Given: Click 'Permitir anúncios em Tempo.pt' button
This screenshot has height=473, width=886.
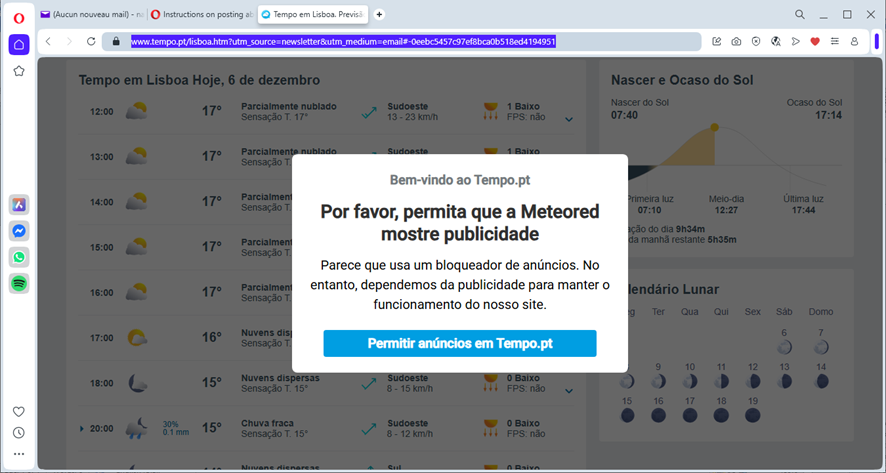Looking at the screenshot, I should tap(460, 344).
